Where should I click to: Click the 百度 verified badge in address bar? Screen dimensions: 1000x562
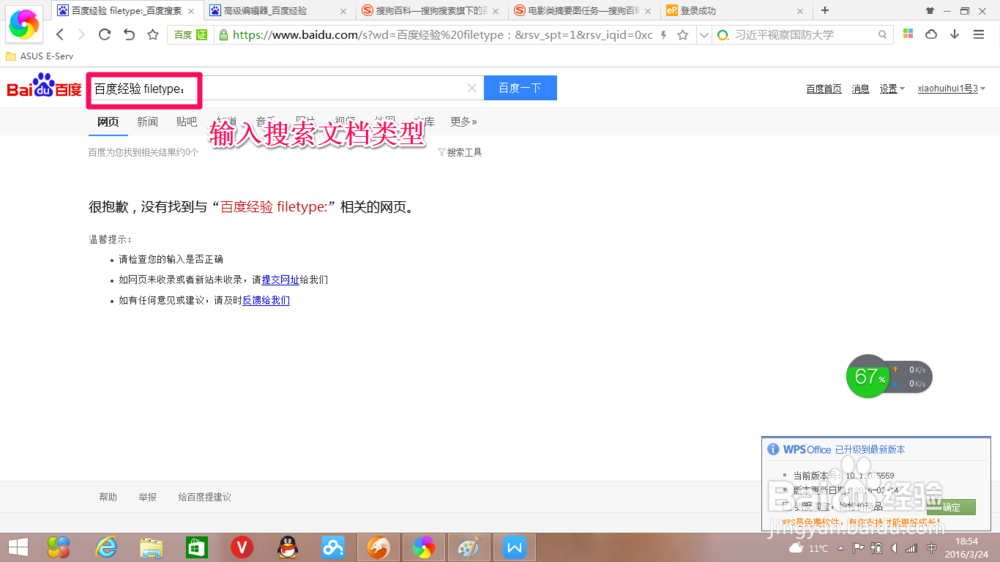[x=190, y=35]
